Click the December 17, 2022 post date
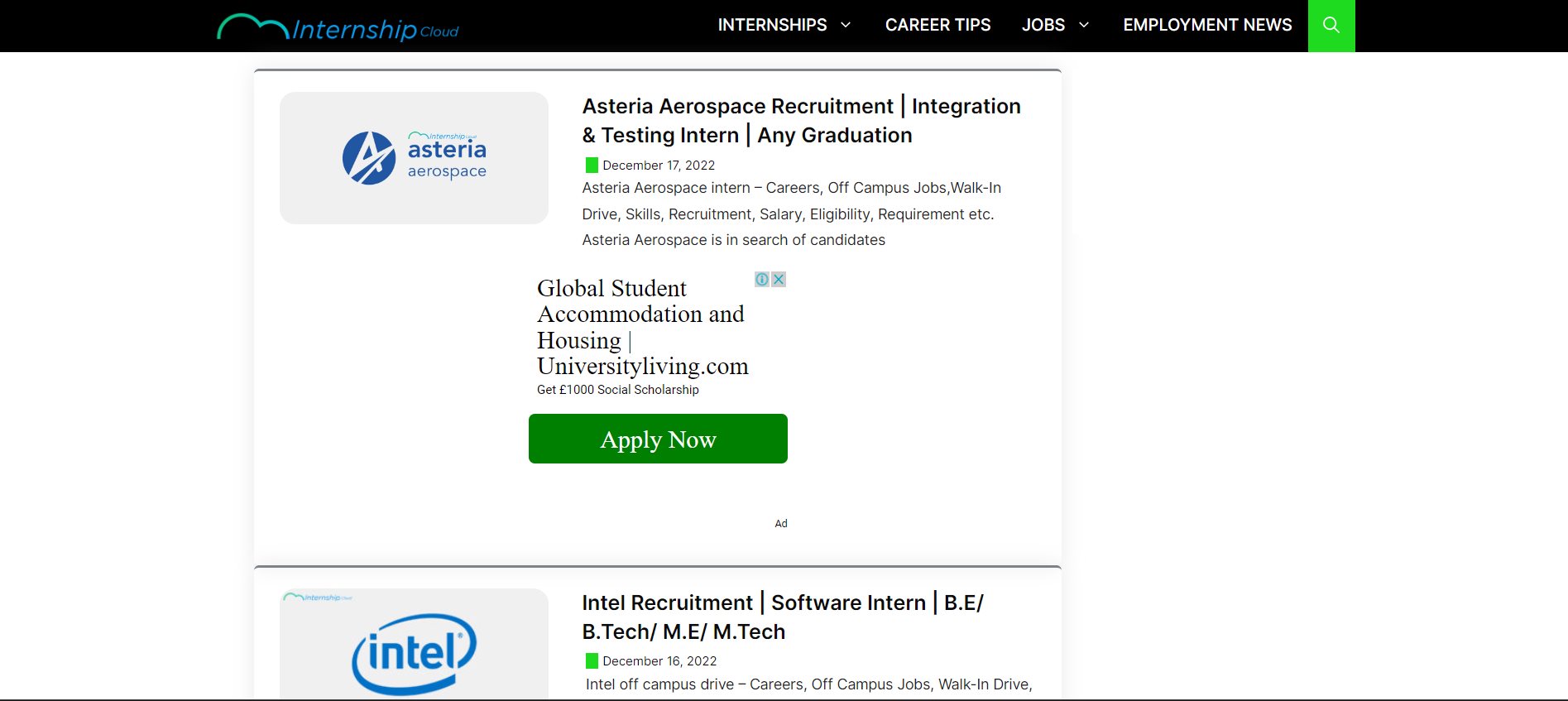 (659, 166)
